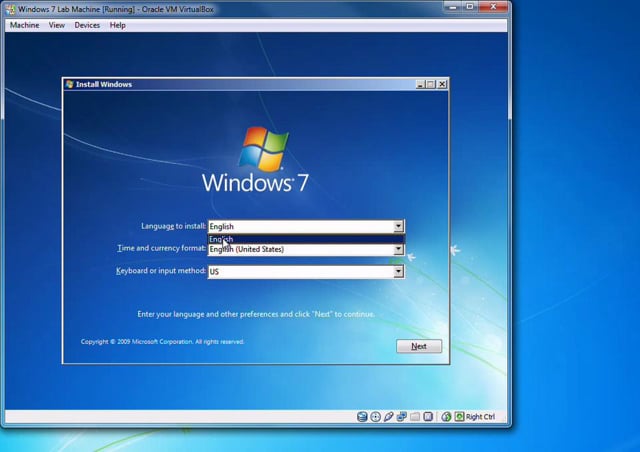
Task: Select the highlighted English option in the list
Action: click(306, 239)
